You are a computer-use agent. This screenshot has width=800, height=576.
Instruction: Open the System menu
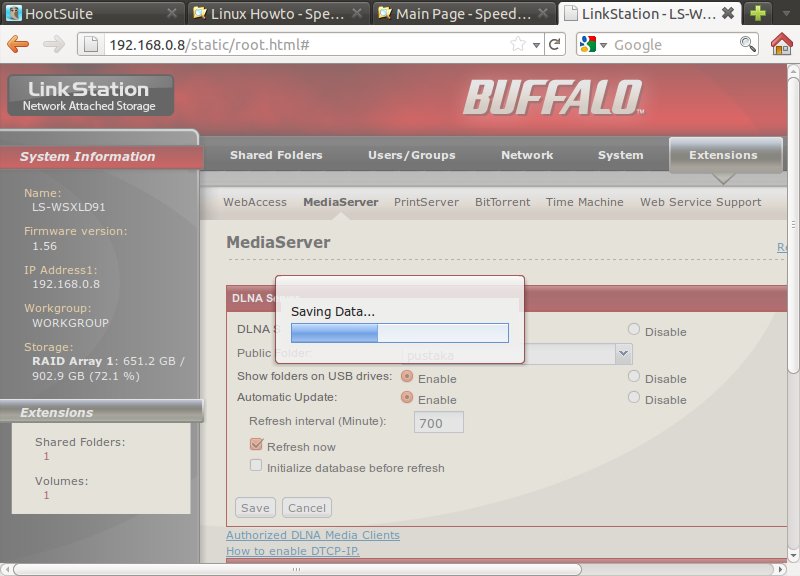620,155
